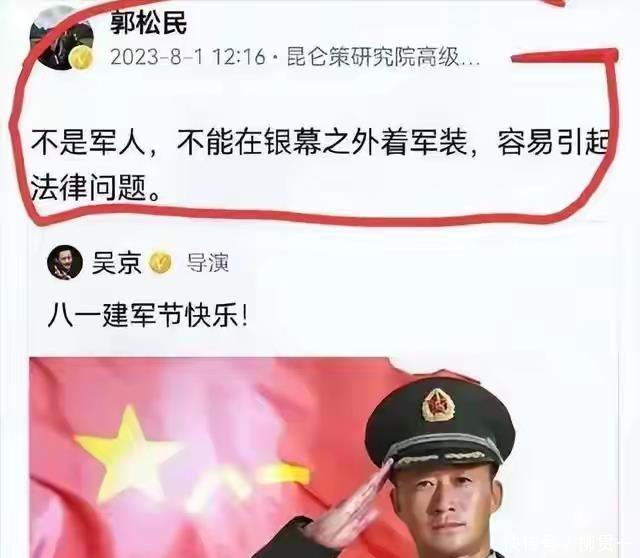Tap the gold verified badge on 郭松民's avatar
The height and width of the screenshot is (558, 640).
(81, 57)
